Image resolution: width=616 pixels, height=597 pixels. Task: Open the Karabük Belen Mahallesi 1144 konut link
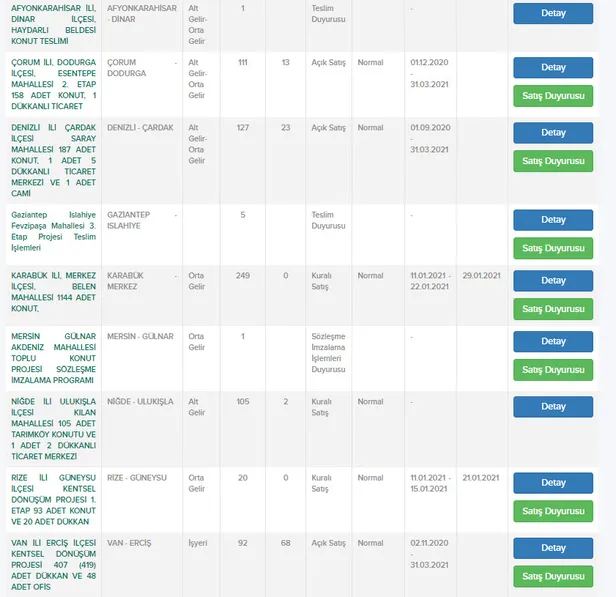coord(51,292)
